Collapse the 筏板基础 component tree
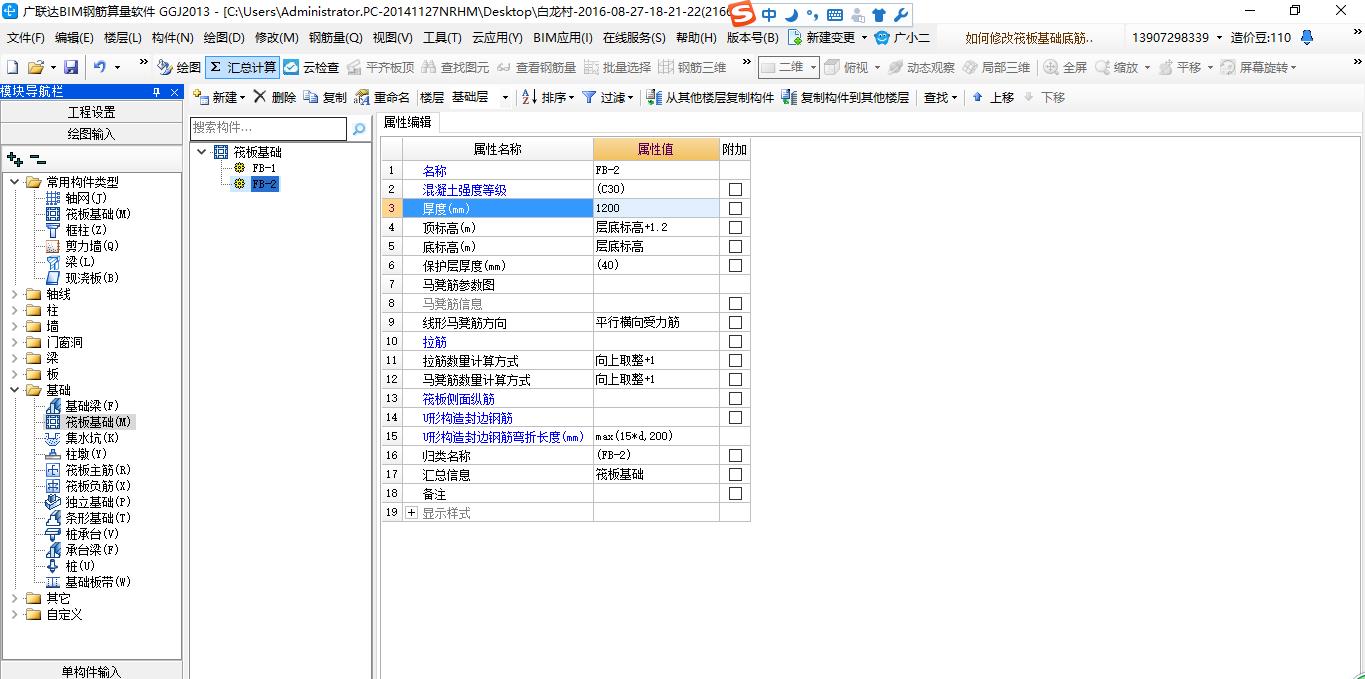 coord(203,152)
